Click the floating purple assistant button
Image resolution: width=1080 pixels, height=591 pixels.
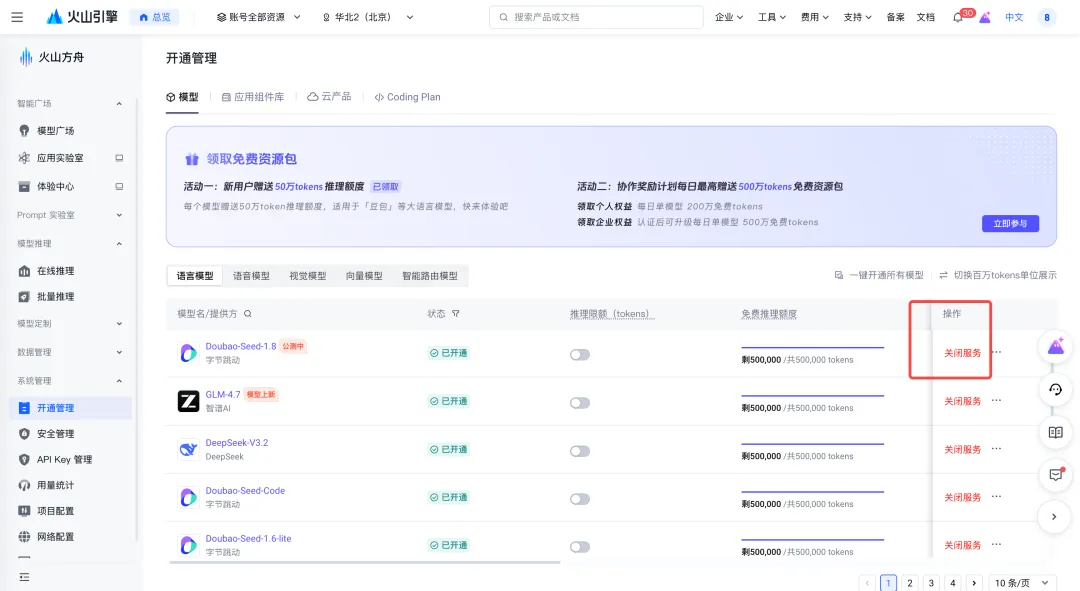(1055, 346)
